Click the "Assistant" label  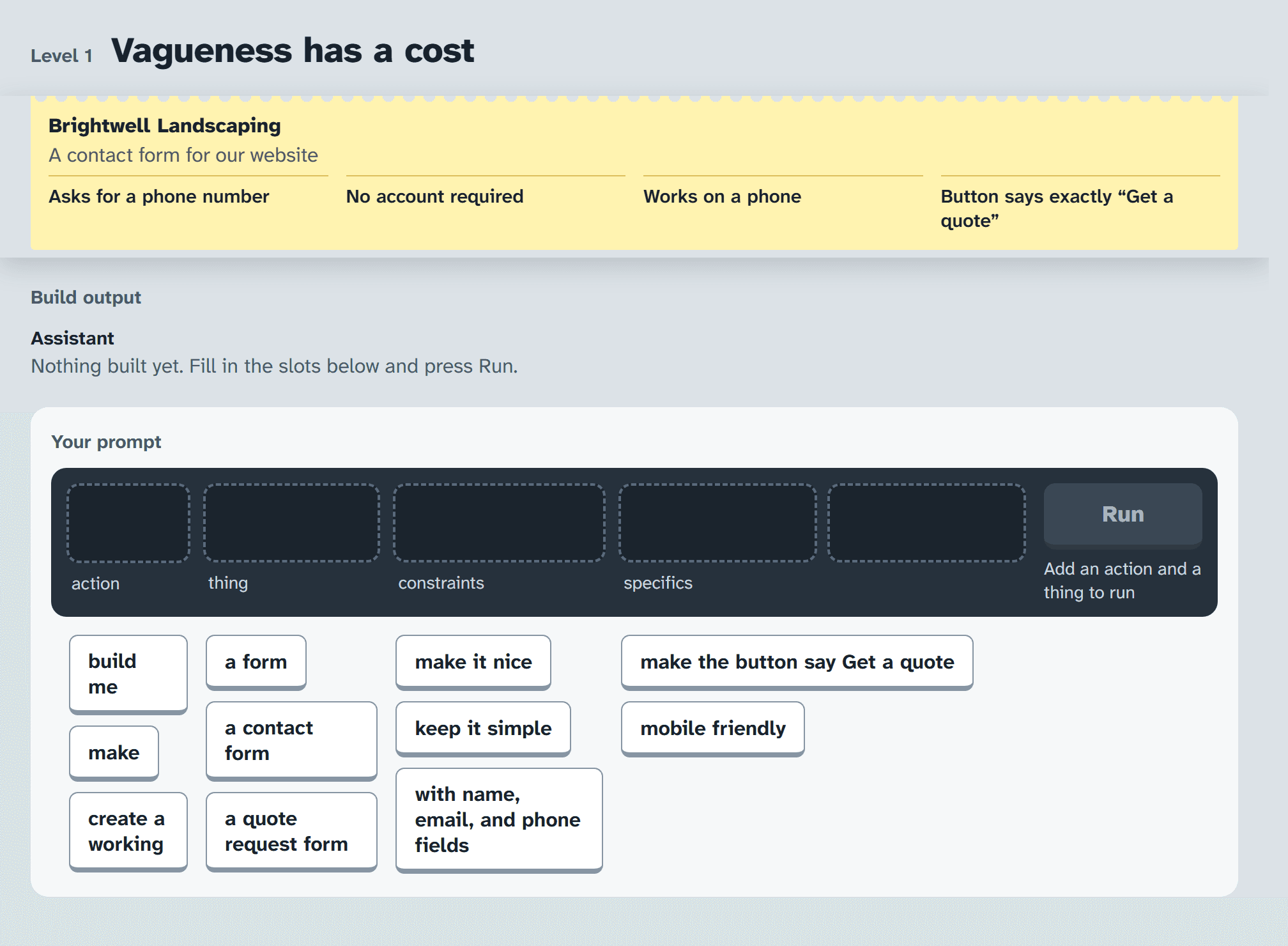coord(73,338)
